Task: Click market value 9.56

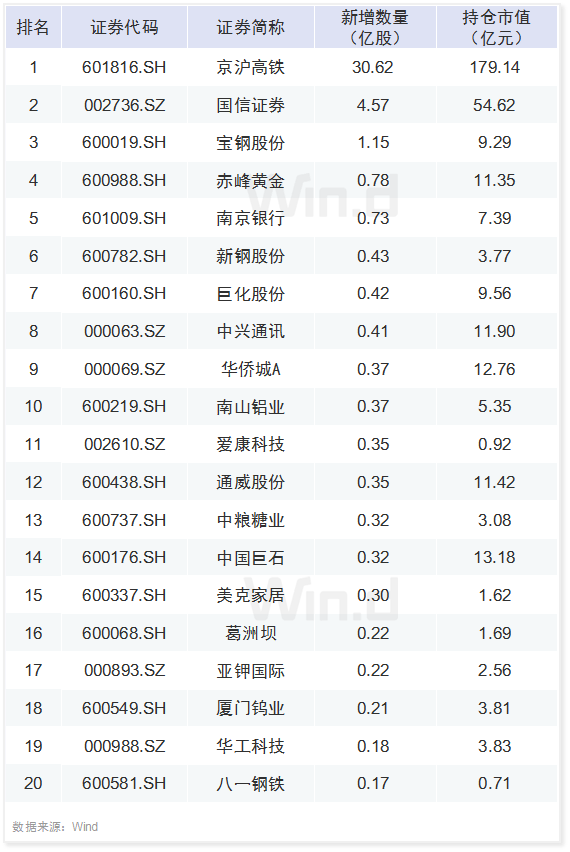Action: [494, 293]
